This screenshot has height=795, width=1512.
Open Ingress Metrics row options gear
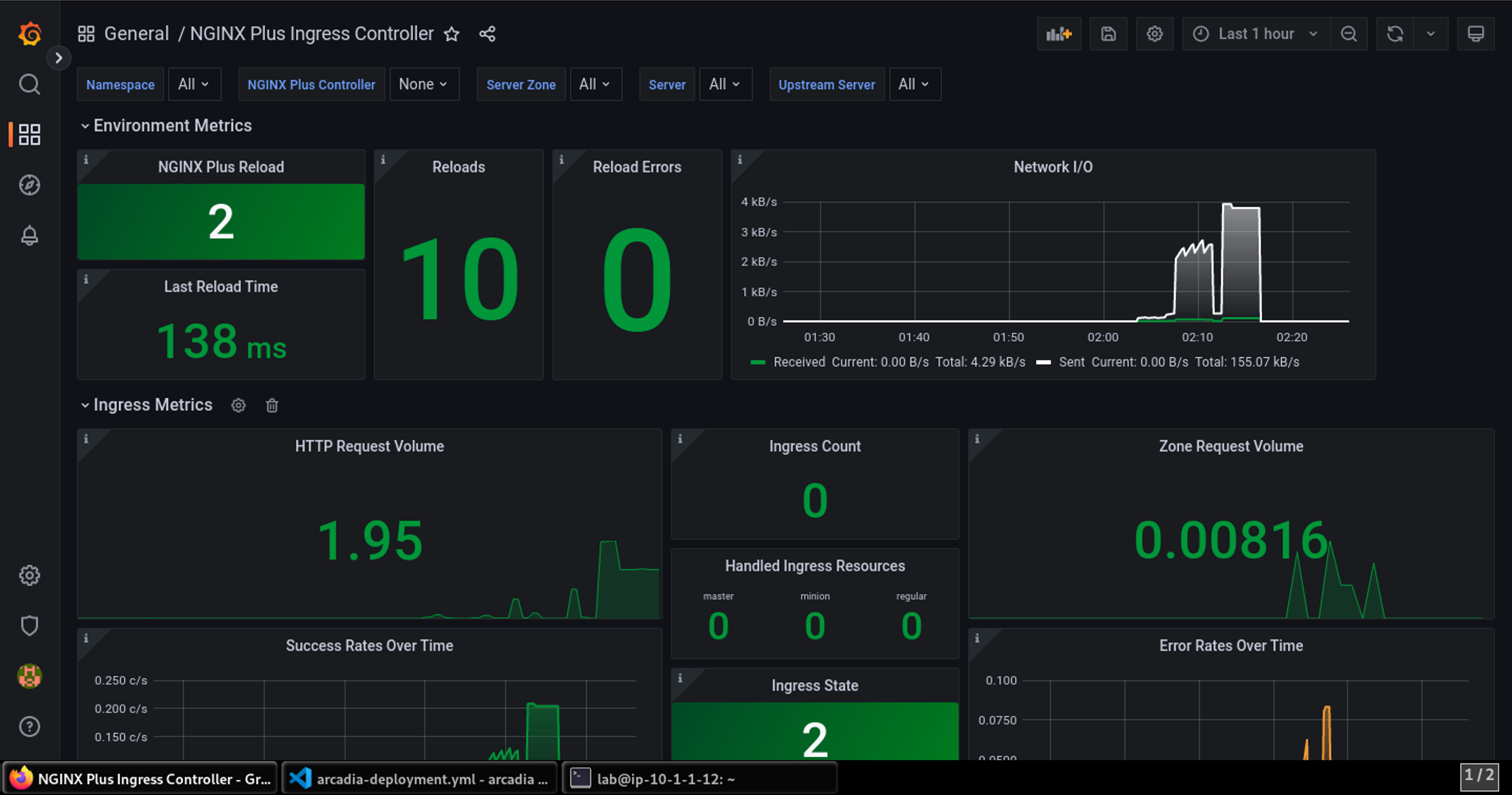tap(238, 405)
